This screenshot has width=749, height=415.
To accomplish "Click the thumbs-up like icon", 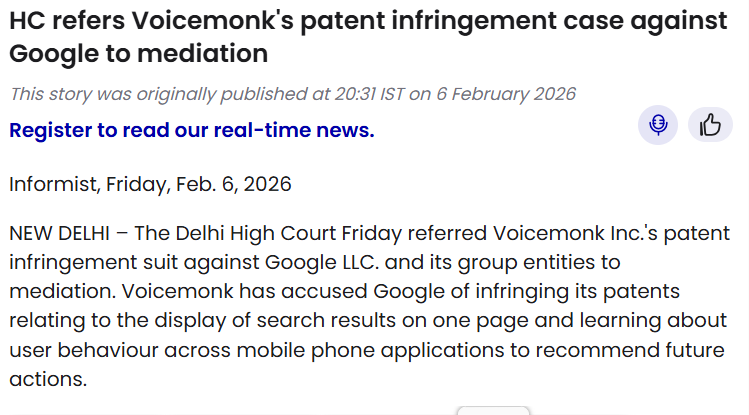I will [710, 125].
